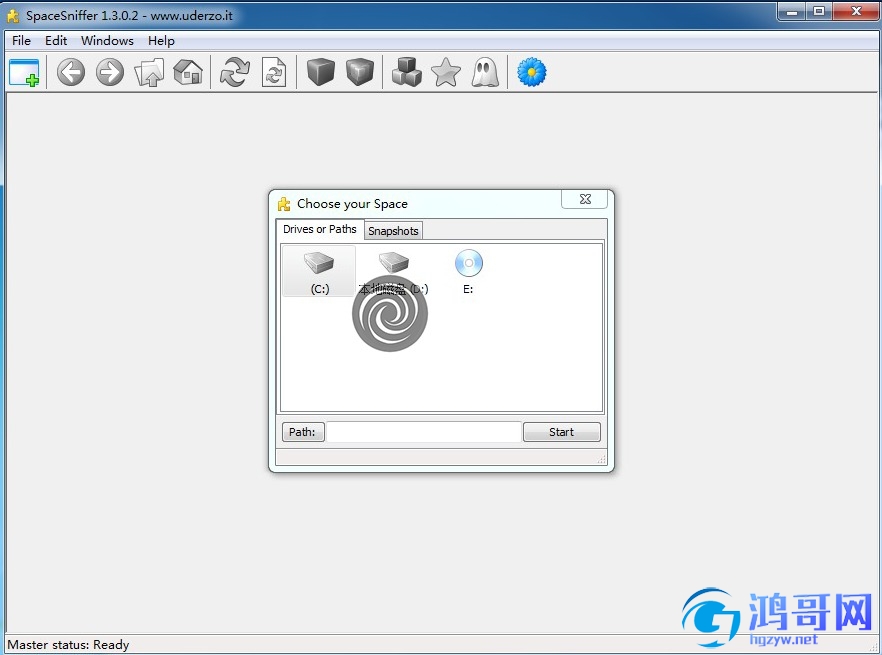Click the star toolbar icon
The image size is (882, 655).
[446, 73]
